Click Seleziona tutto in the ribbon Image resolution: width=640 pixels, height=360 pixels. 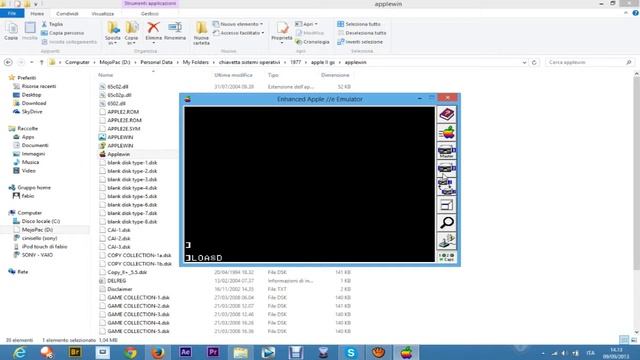(x=359, y=24)
